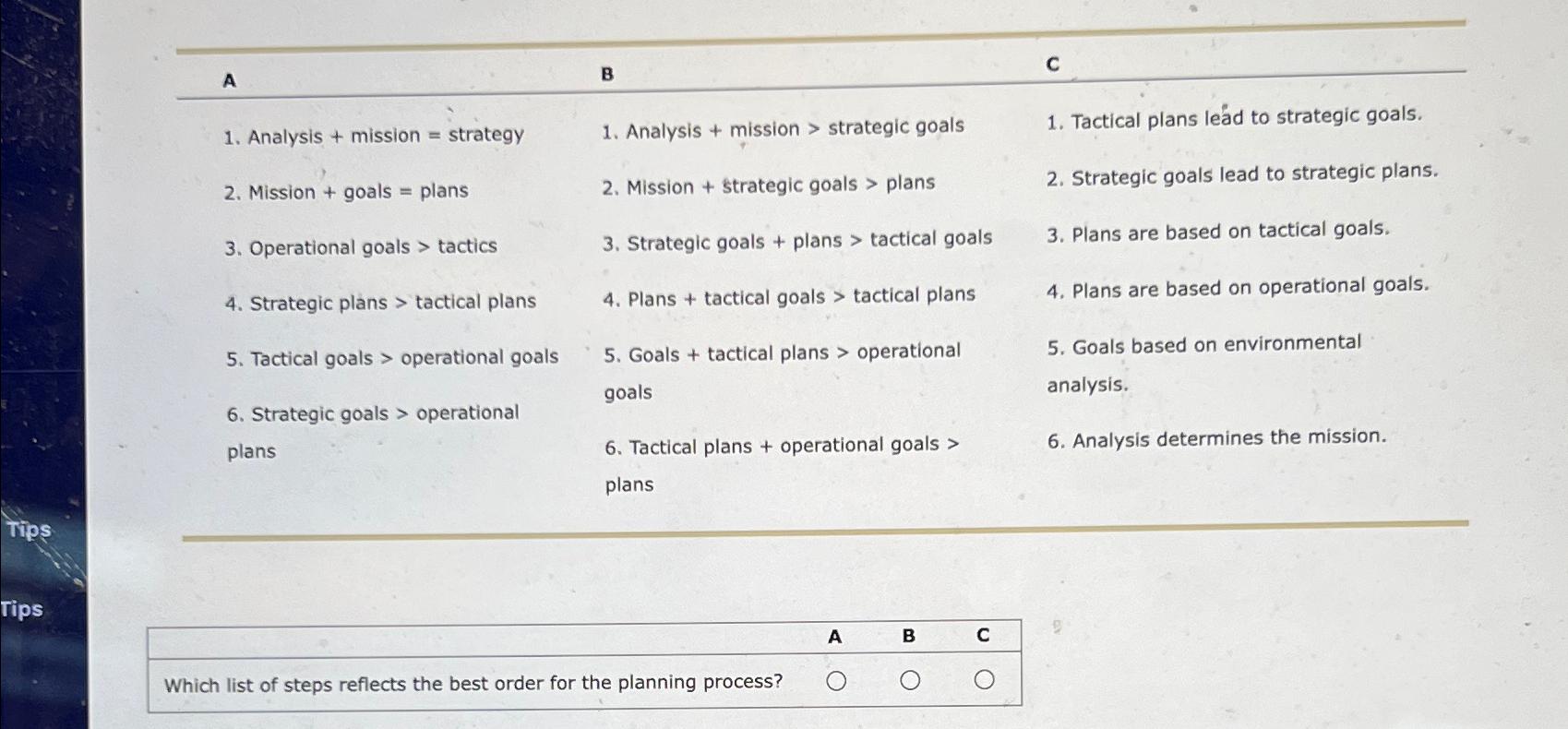This screenshot has height=729, width=1568.
Task: Select 'Analysis + mission > strategic goals' in list B
Action: click(x=783, y=126)
